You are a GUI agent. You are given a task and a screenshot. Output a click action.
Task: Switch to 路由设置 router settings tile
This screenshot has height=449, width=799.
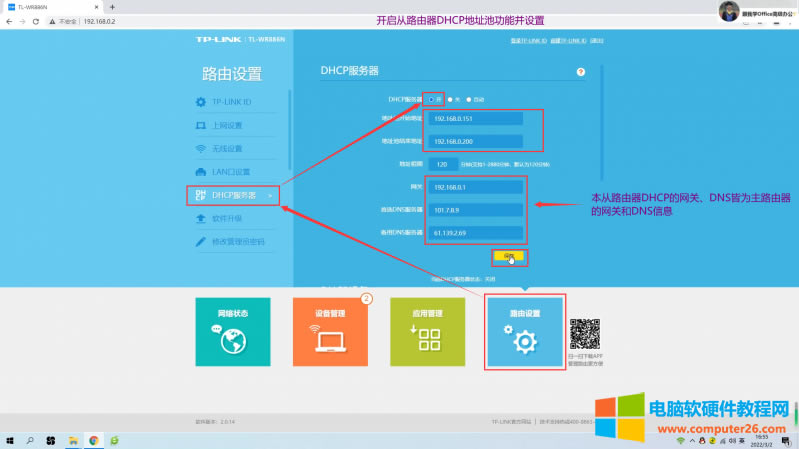pos(525,331)
